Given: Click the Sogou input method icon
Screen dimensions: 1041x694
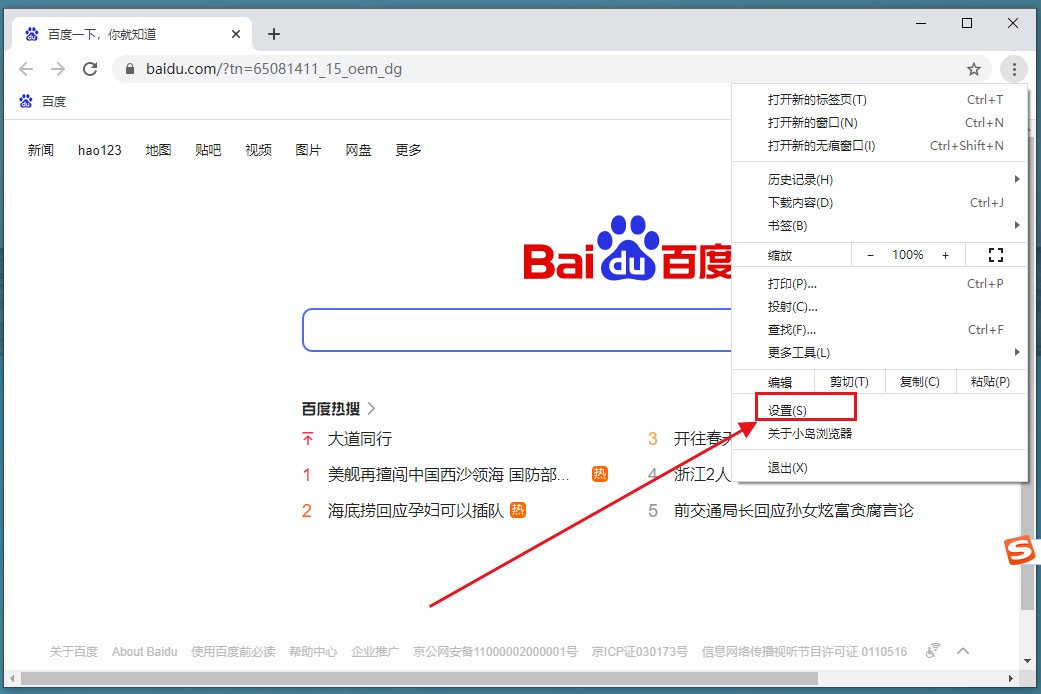Looking at the screenshot, I should pos(1019,550).
